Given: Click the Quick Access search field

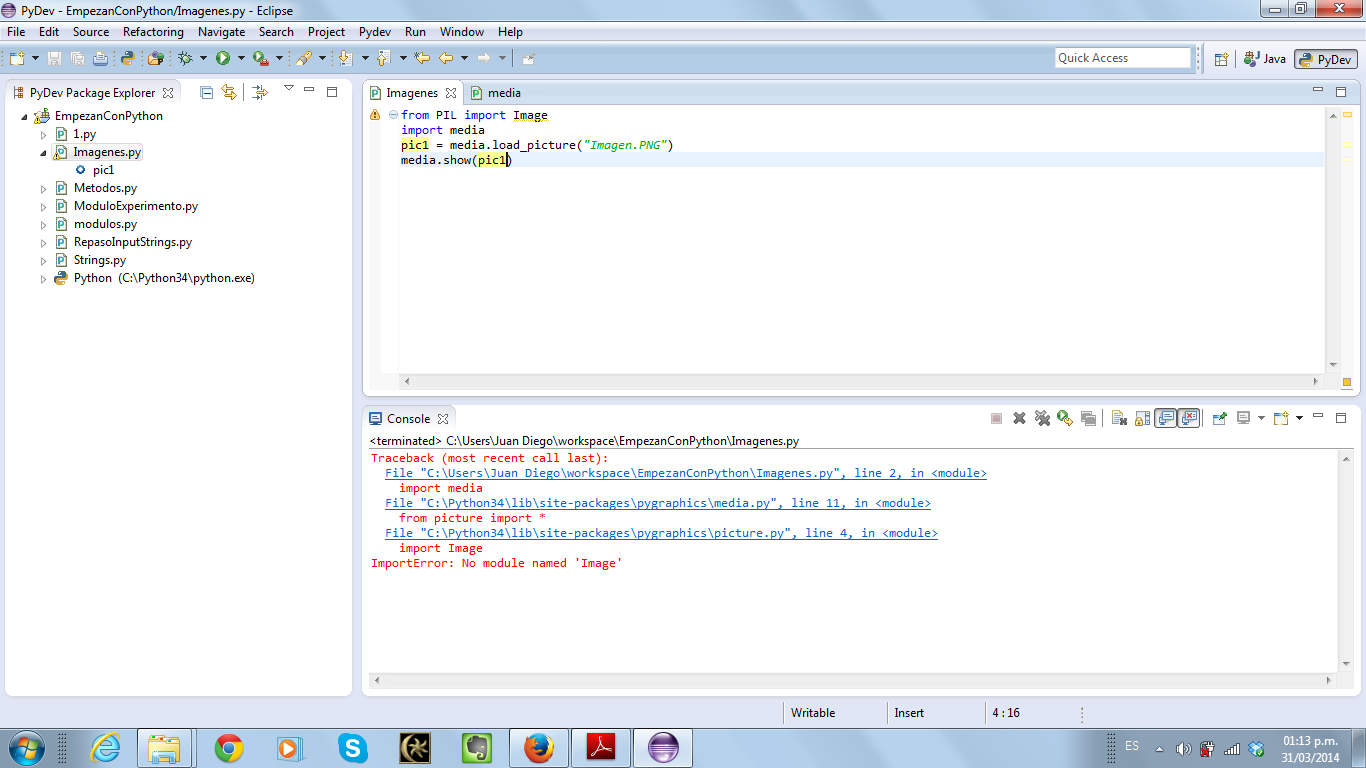Looking at the screenshot, I should (1122, 58).
